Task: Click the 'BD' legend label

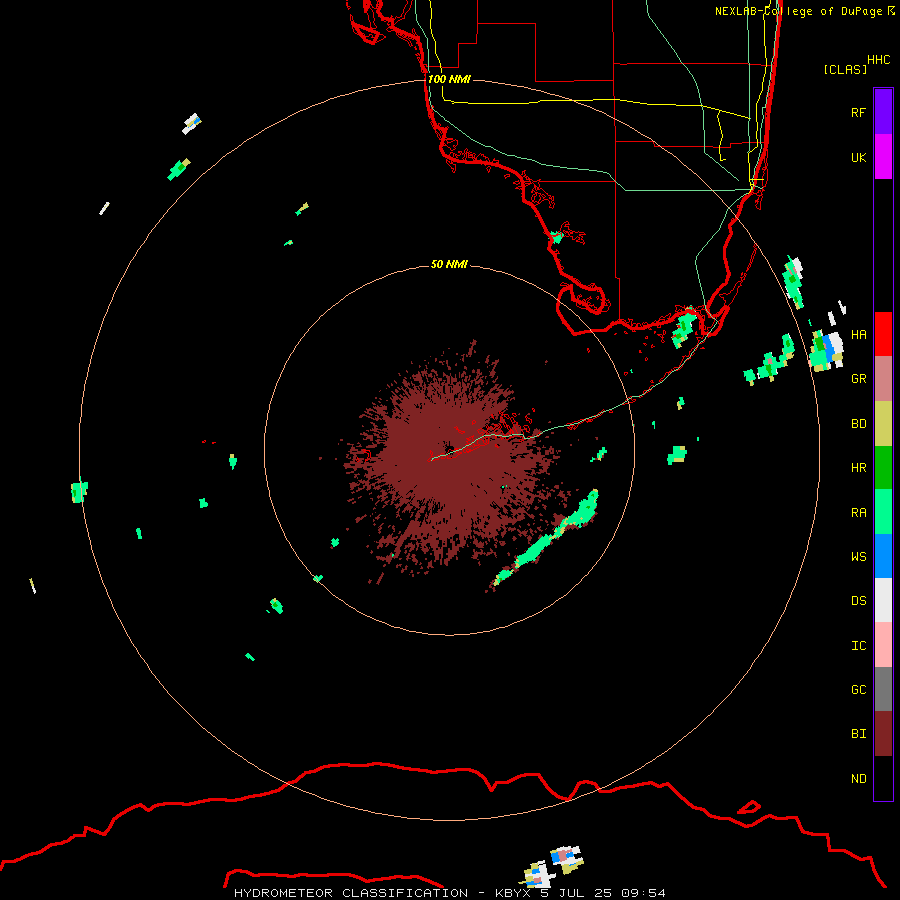Action: (858, 424)
